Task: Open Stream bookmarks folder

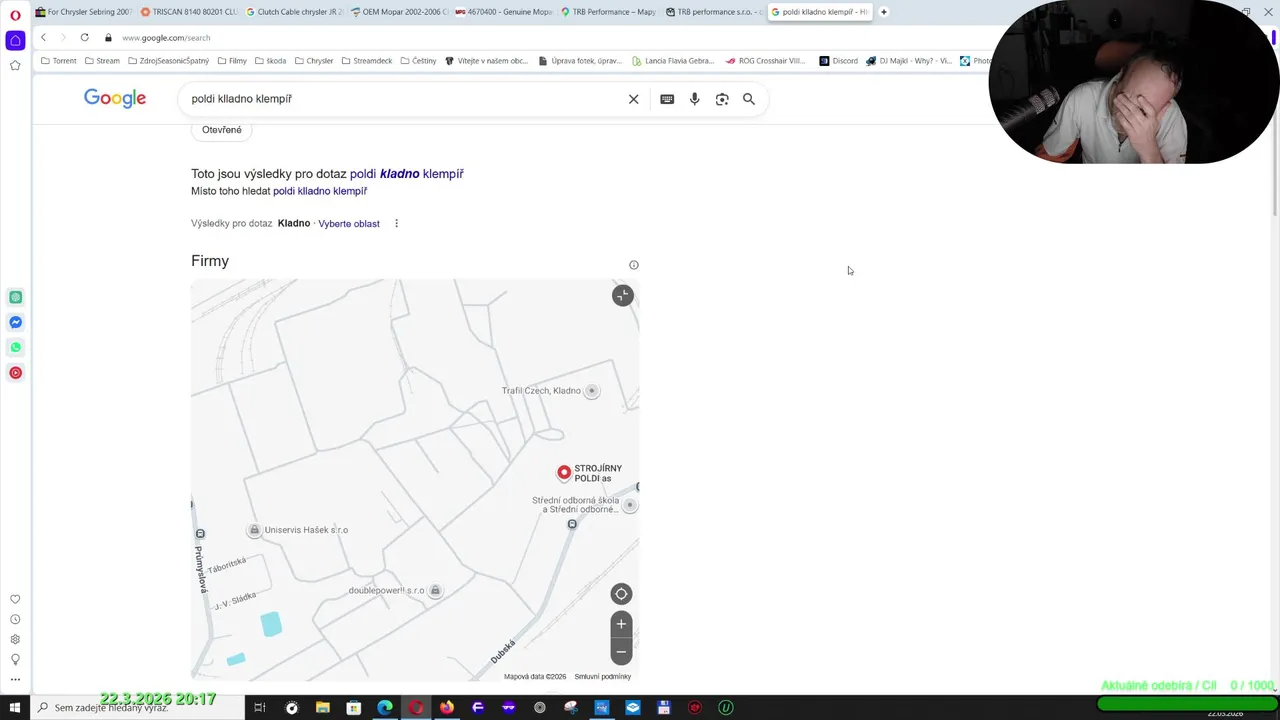Action: (102, 61)
